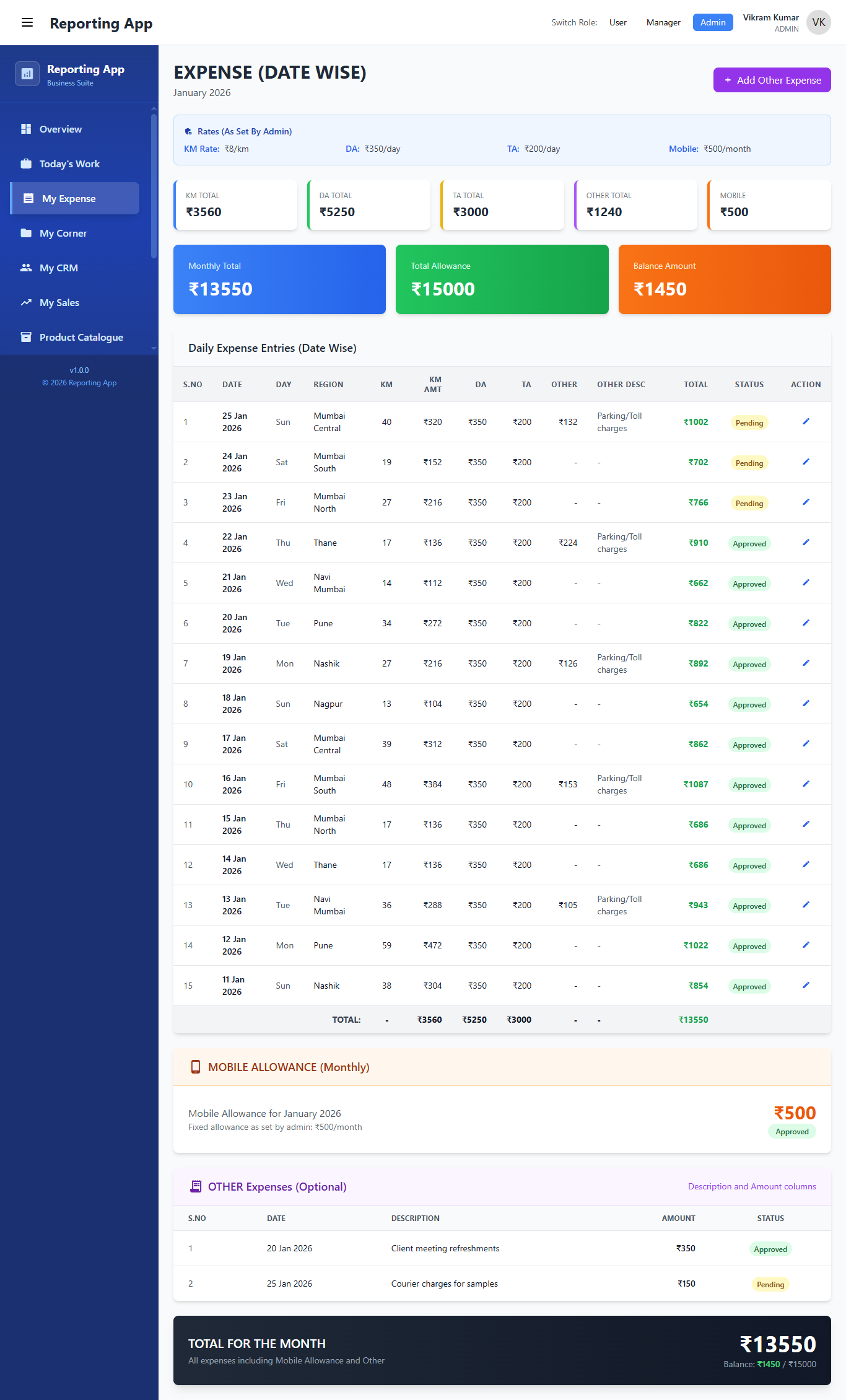This screenshot has width=846, height=1400.
Task: Edit the 20 Jan 2026 Pune entry
Action: click(806, 623)
